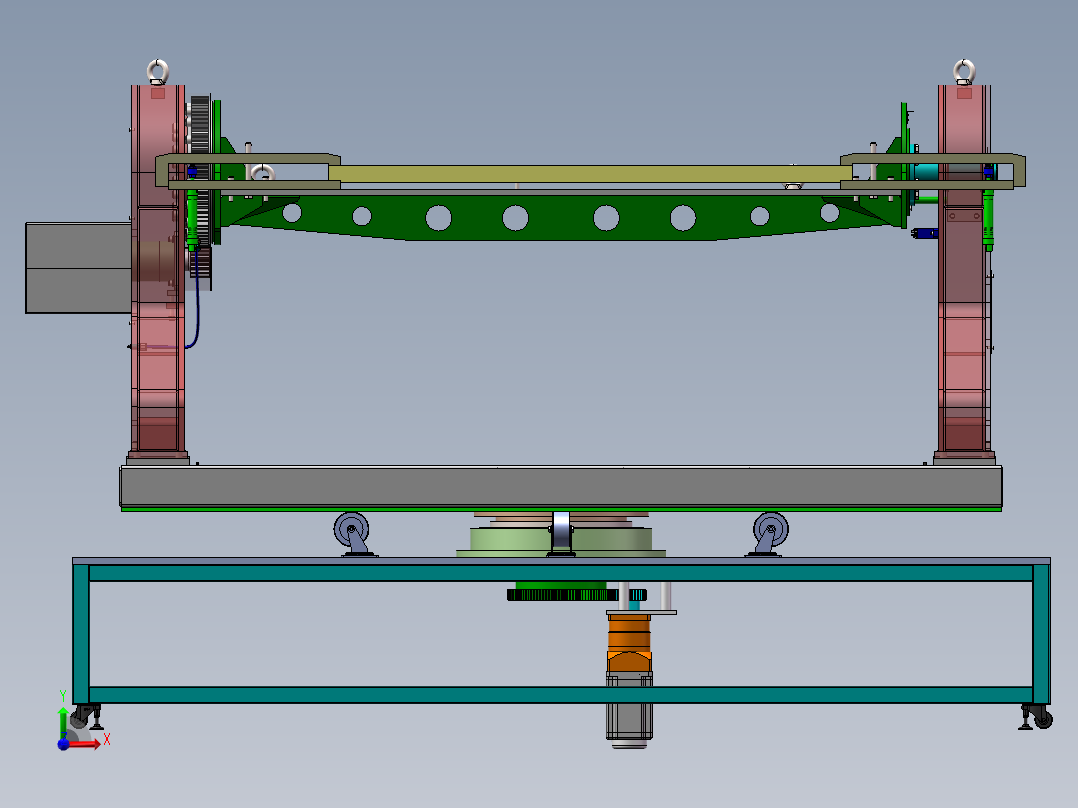Click the red X axis of the triad
This screenshot has width=1078, height=808.
coord(84,744)
